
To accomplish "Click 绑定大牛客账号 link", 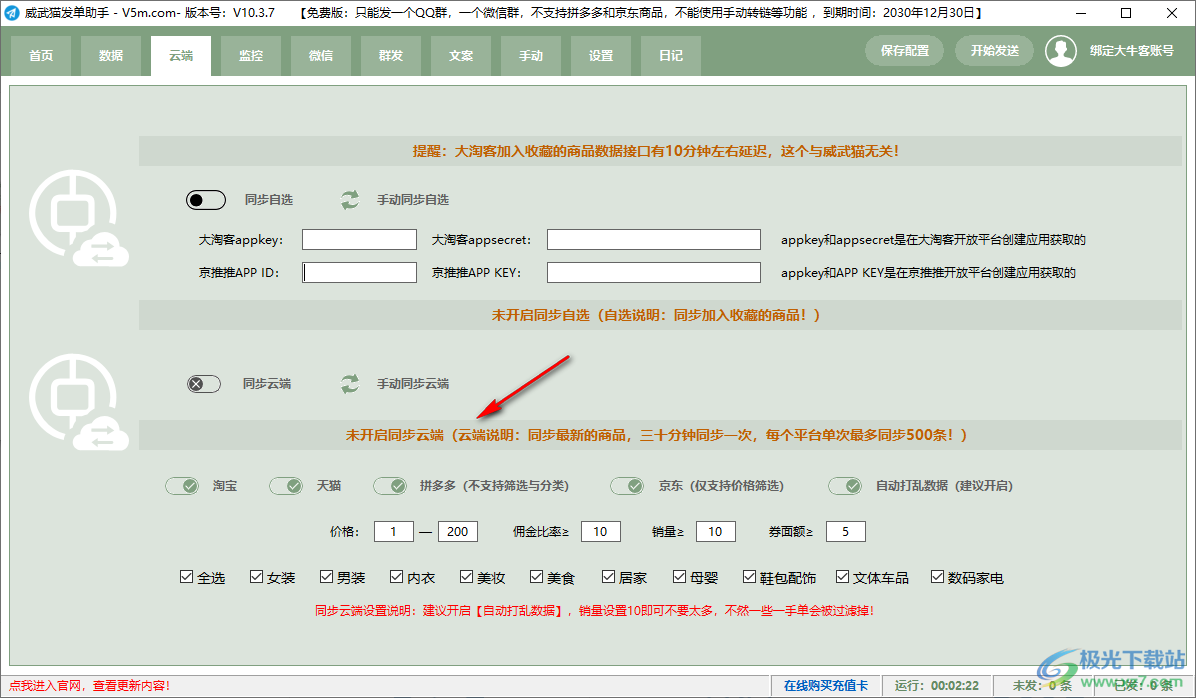I will pyautogui.click(x=1131, y=51).
